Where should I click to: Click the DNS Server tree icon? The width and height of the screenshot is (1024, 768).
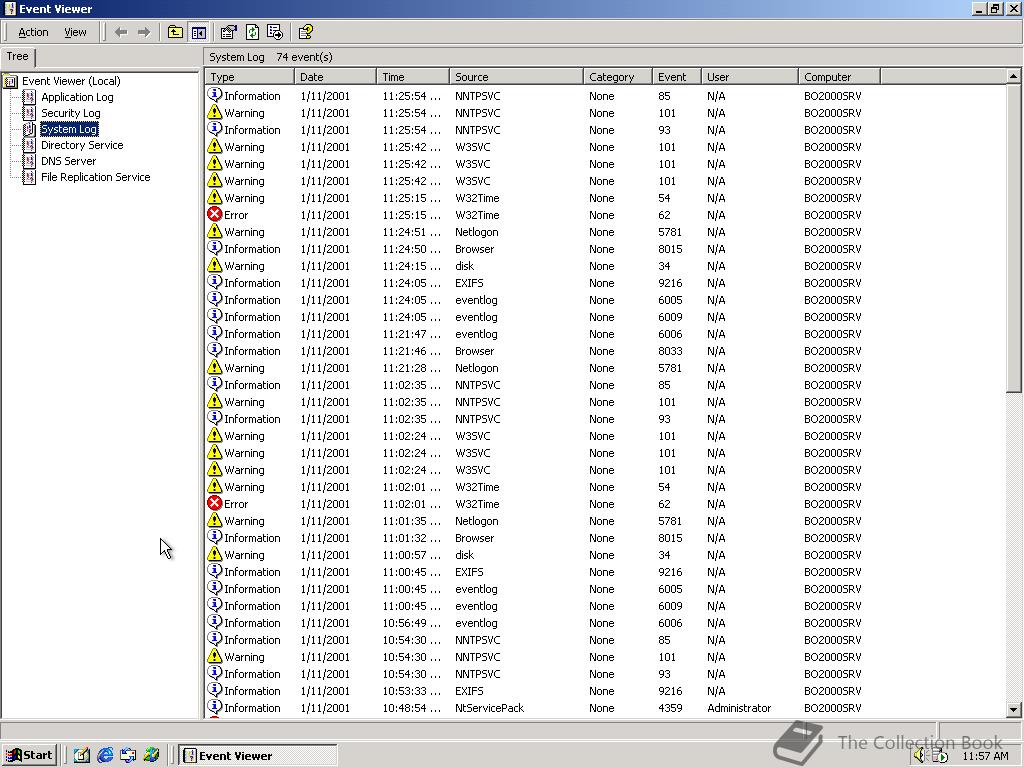pyautogui.click(x=29, y=161)
